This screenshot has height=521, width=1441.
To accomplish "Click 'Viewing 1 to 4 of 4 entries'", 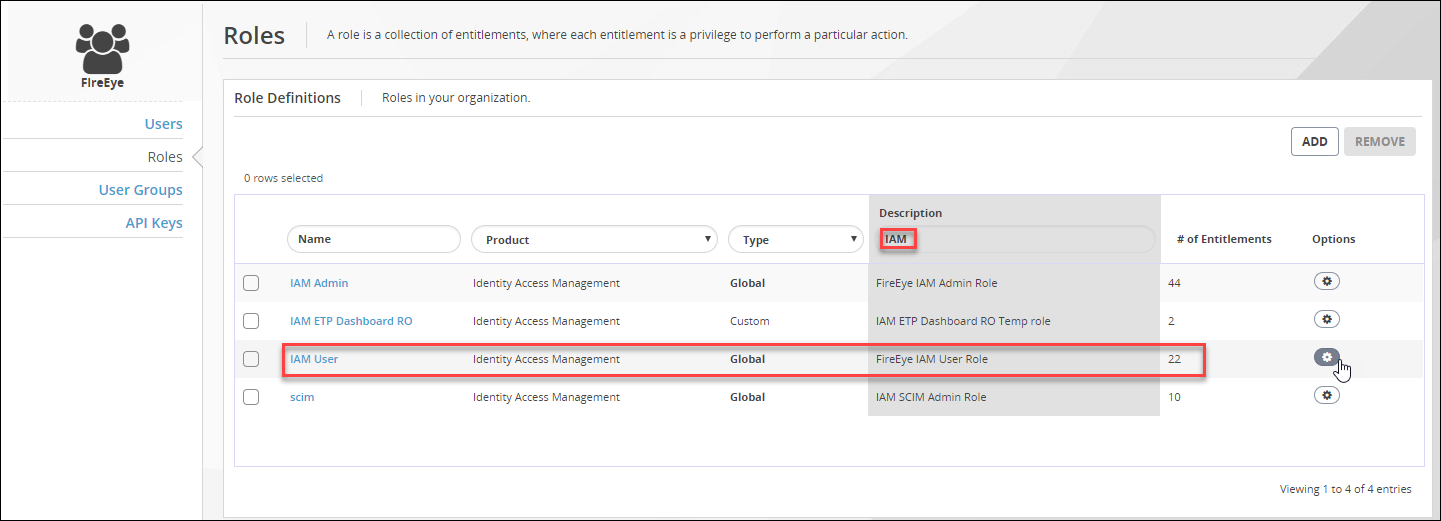I will [1346, 489].
